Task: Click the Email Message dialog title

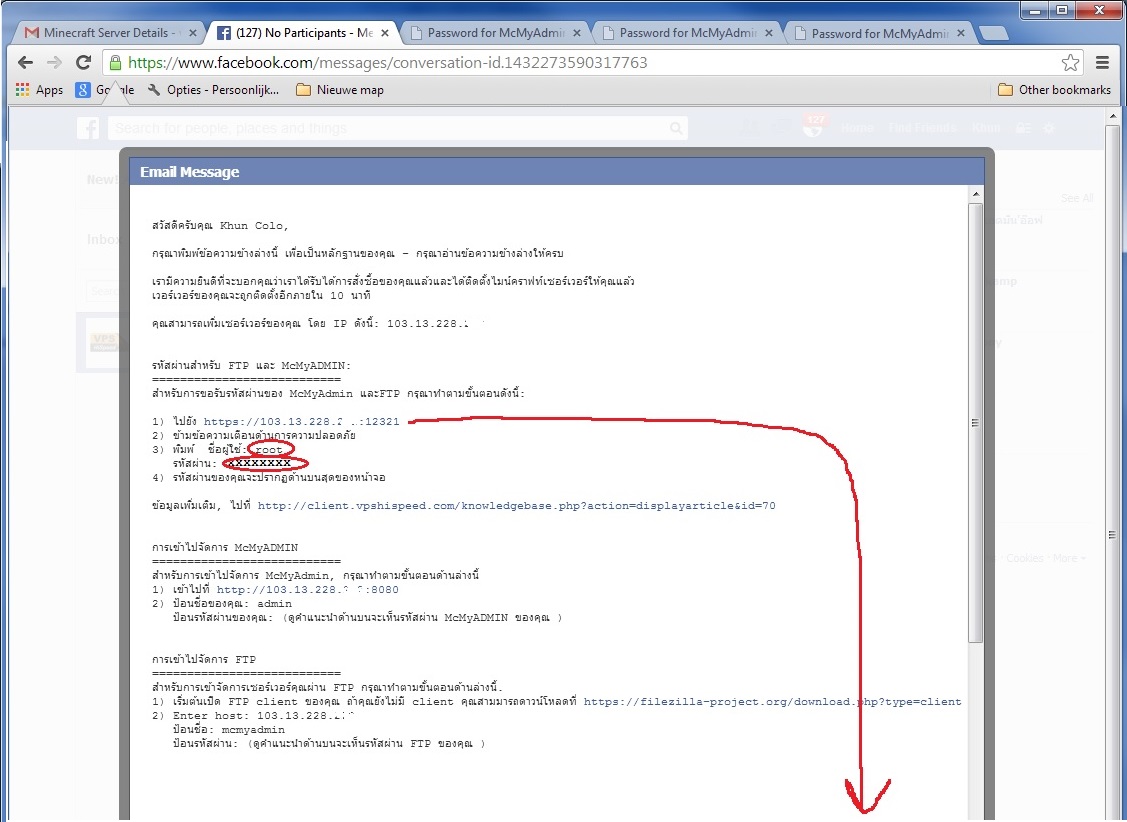Action: [190, 172]
